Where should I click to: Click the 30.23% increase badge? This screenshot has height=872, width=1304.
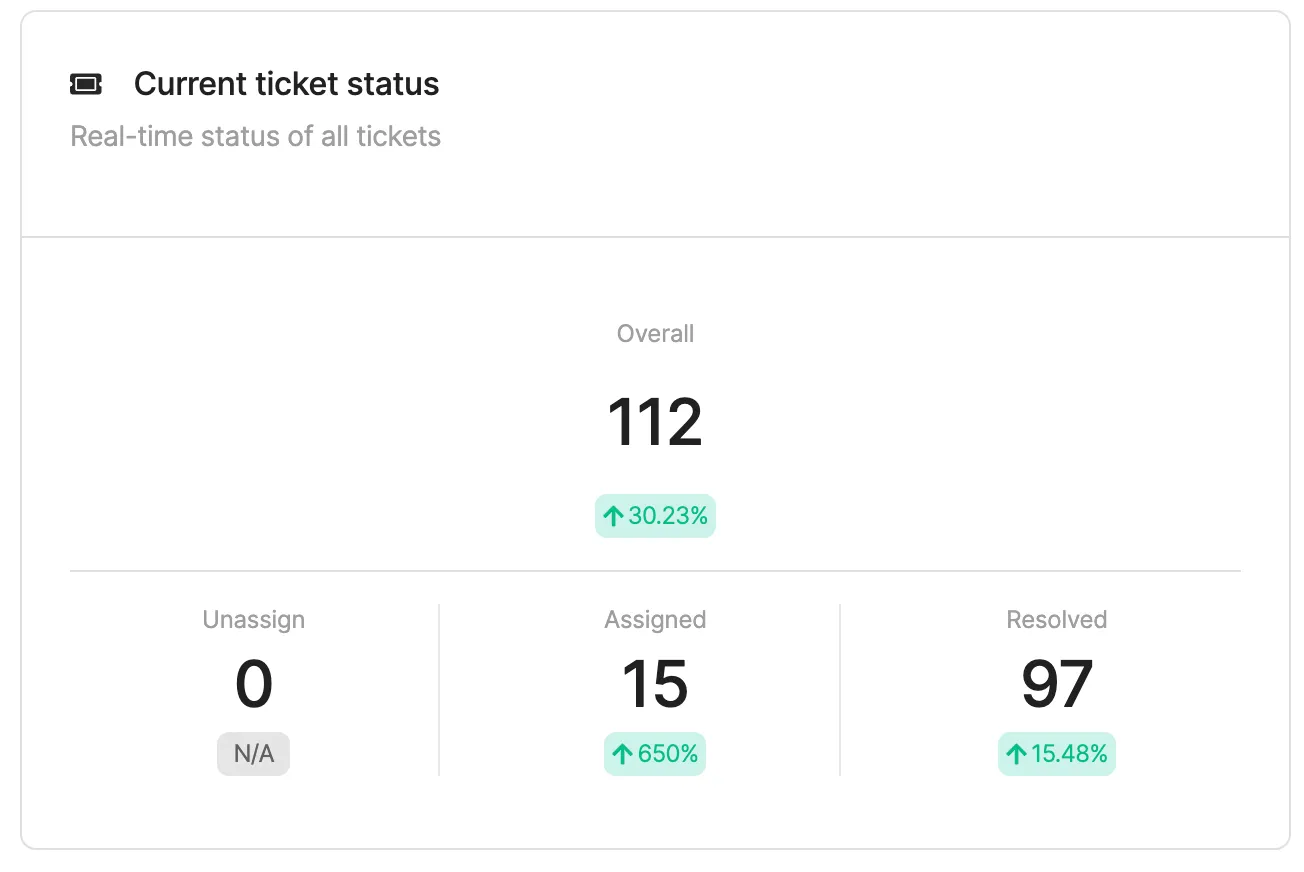tap(655, 516)
